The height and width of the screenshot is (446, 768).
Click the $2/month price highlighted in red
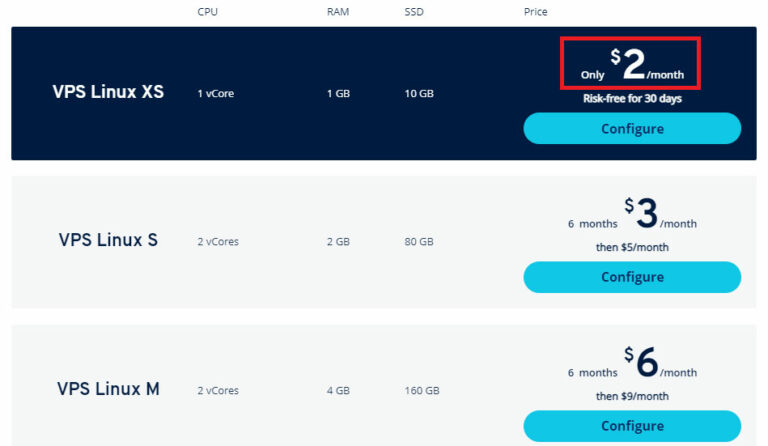tap(632, 64)
